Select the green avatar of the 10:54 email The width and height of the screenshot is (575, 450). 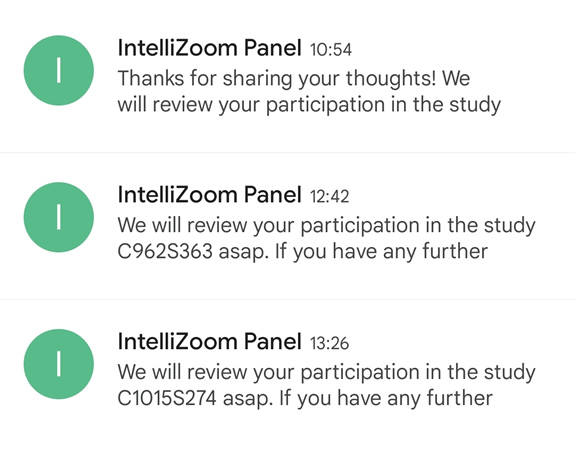click(59, 70)
